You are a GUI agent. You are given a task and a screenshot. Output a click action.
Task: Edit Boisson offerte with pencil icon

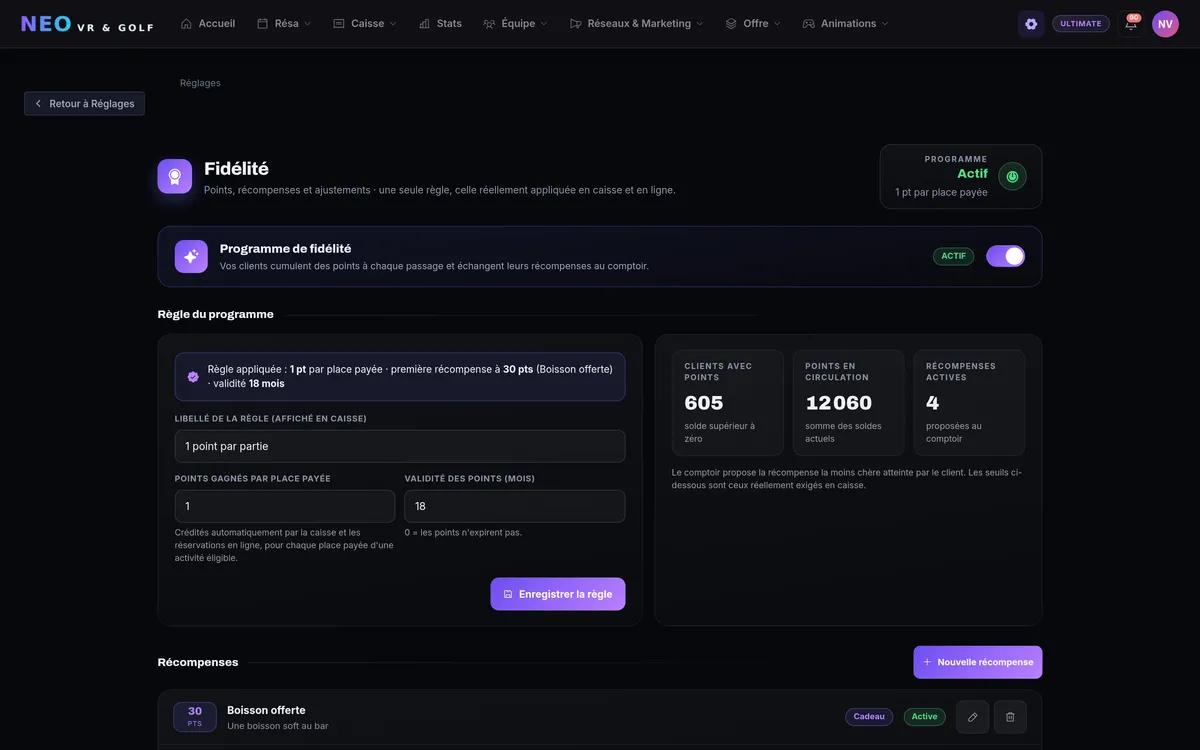pos(973,717)
